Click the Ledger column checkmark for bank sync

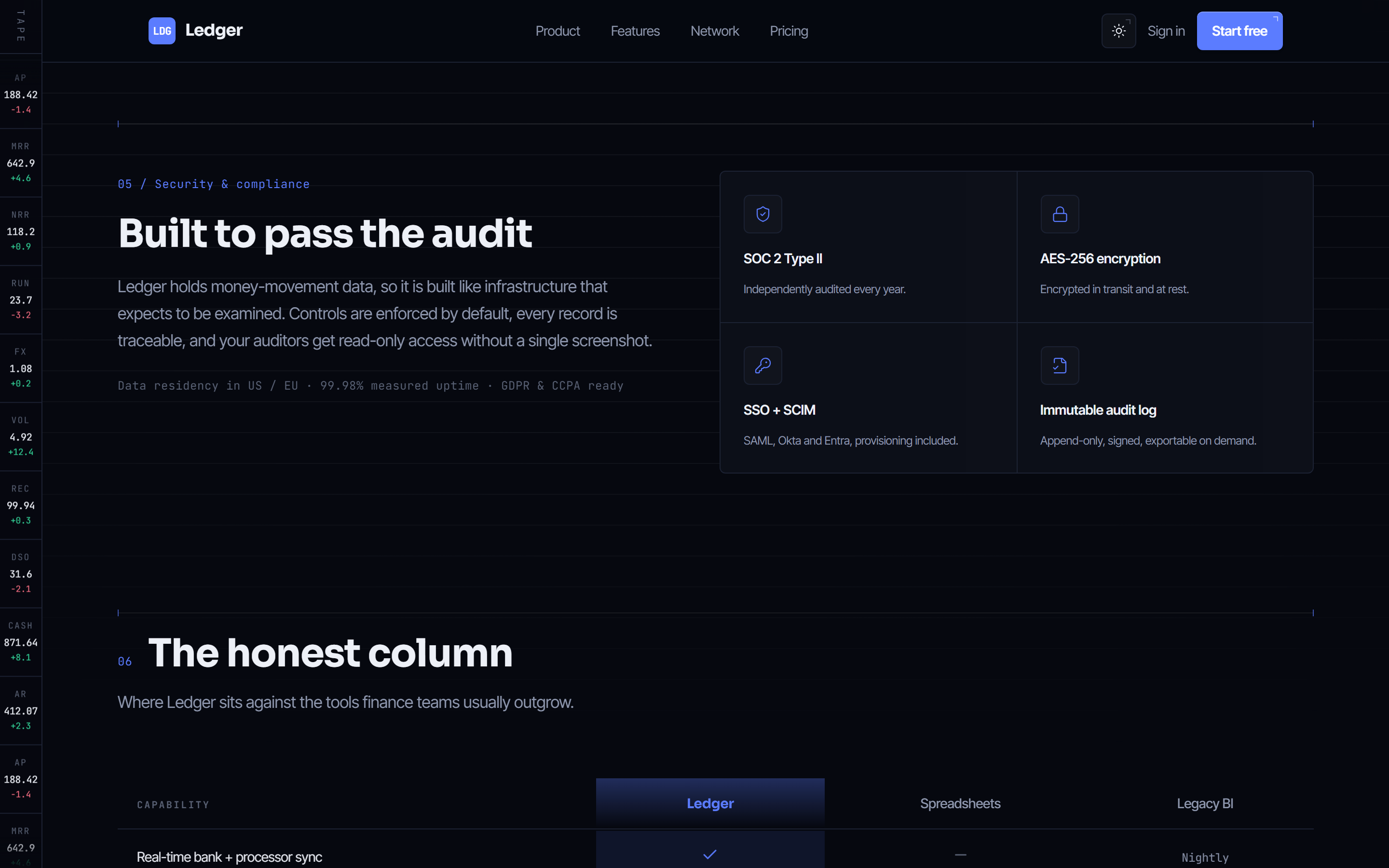point(710,854)
